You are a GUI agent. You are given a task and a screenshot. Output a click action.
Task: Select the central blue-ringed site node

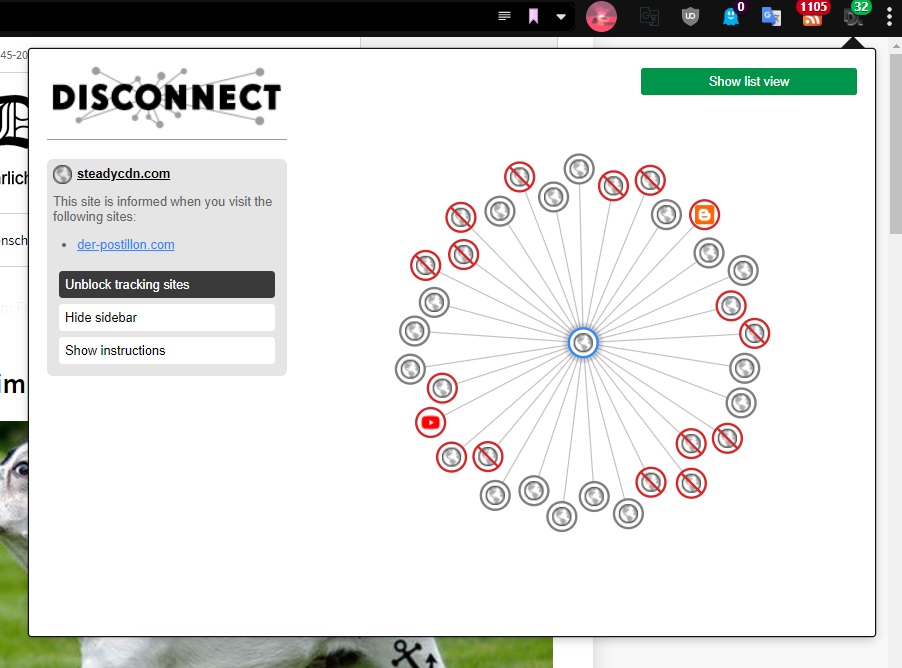583,343
